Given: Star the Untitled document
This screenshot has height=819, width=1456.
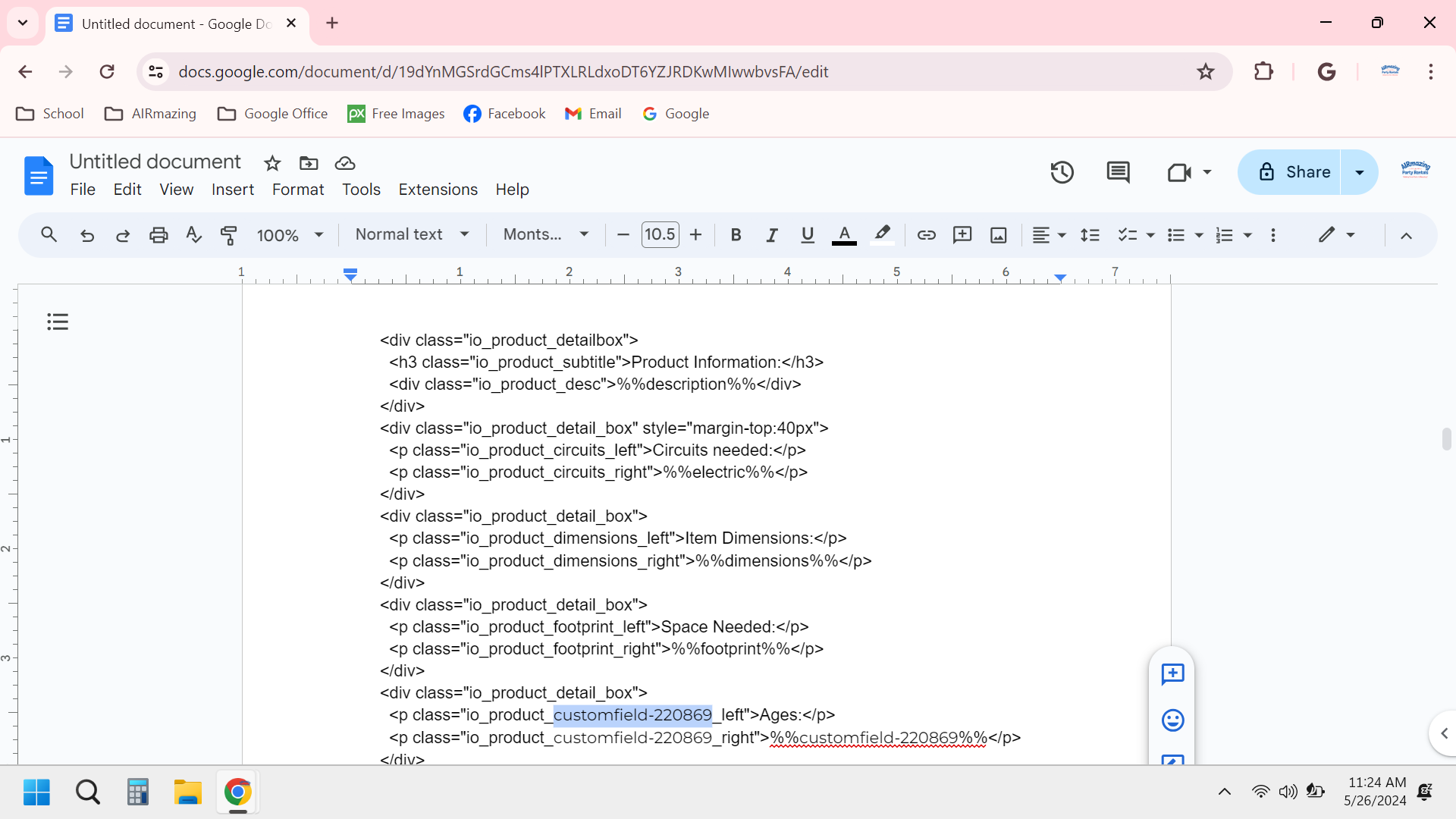Looking at the screenshot, I should 272,163.
